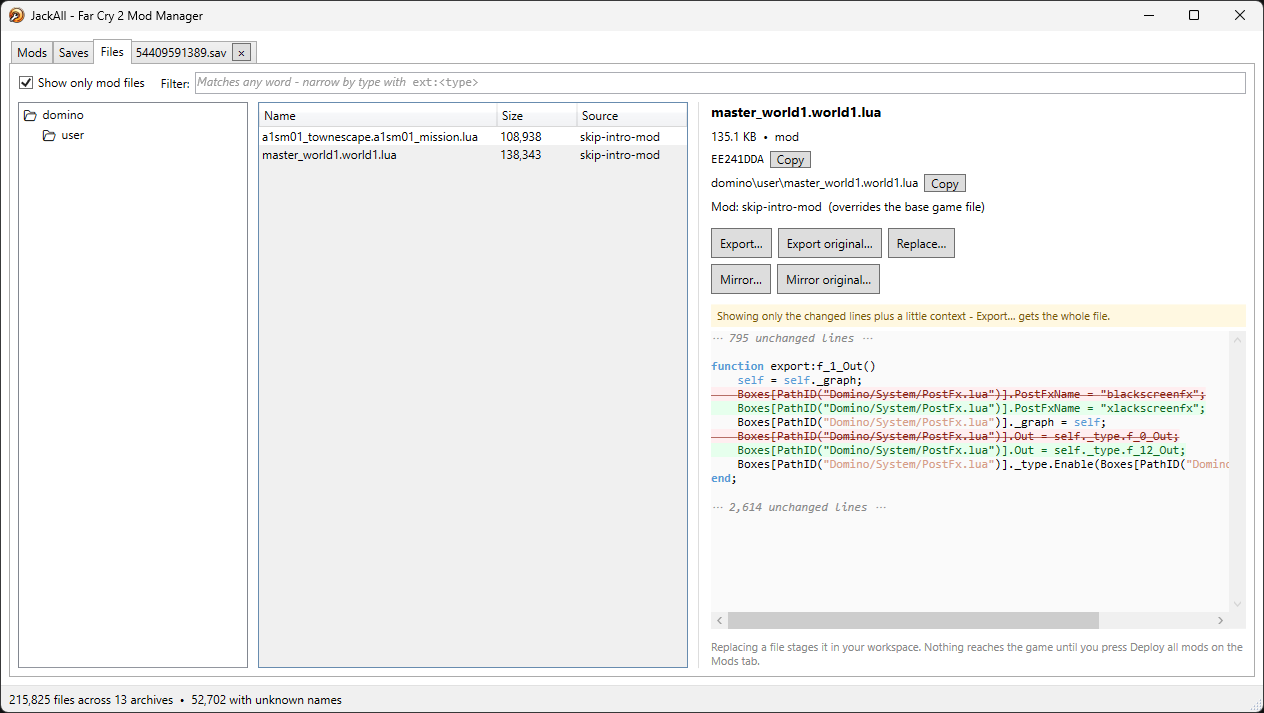Screen dimensions: 1264x713
Task: Open the user folder icon
Action: point(49,136)
